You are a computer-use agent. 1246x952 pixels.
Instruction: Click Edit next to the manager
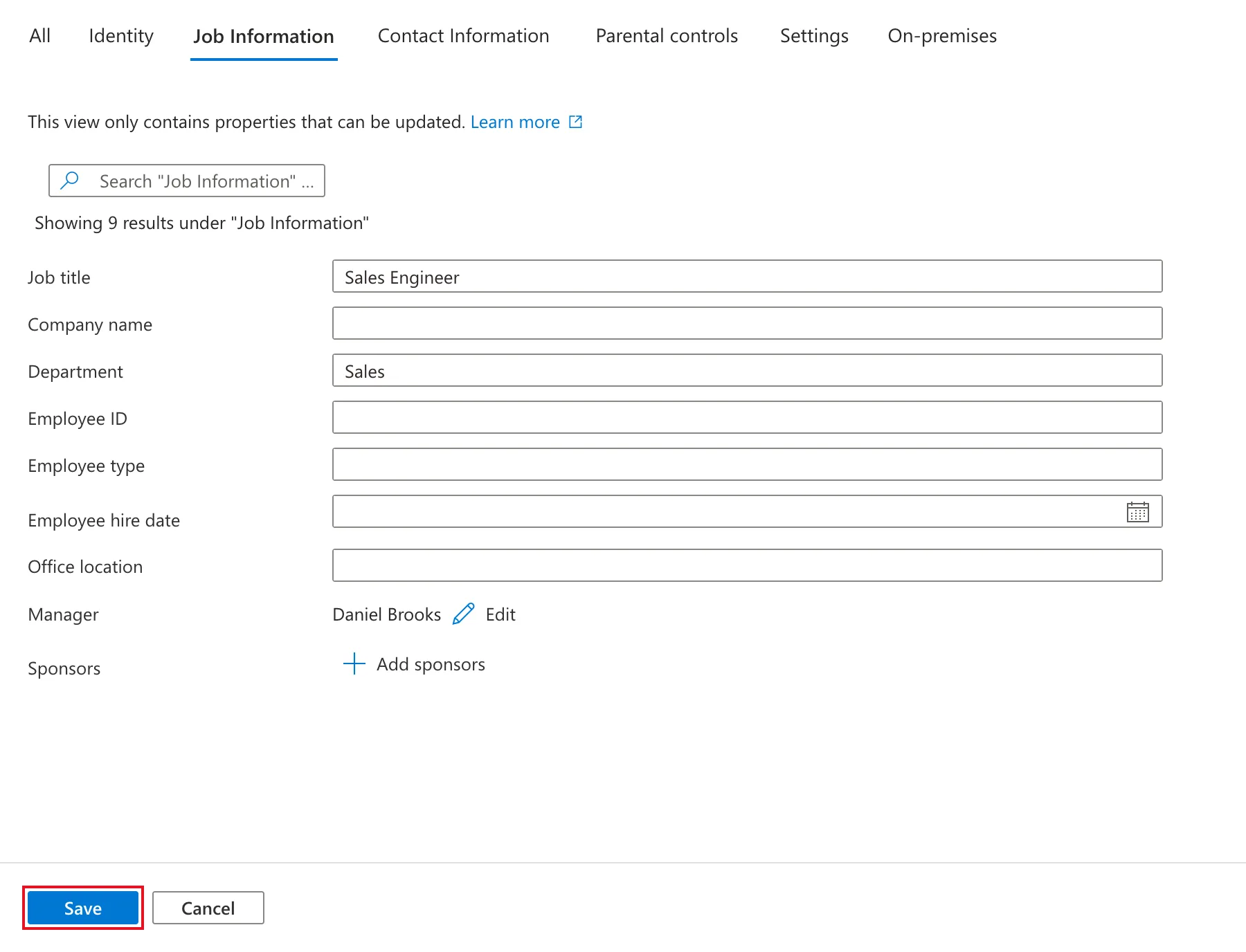coord(500,614)
